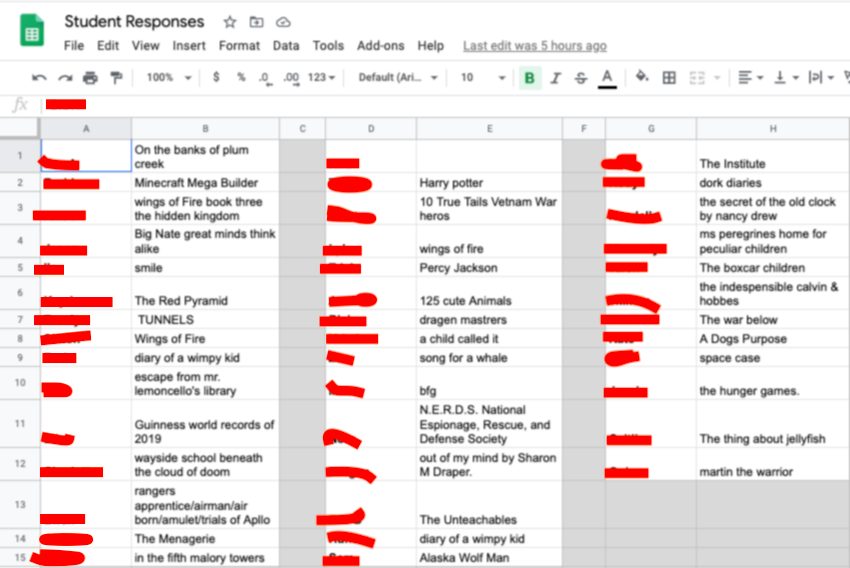Open the Help menu
Viewport: 850px width, 568px height.
pyautogui.click(x=430, y=46)
